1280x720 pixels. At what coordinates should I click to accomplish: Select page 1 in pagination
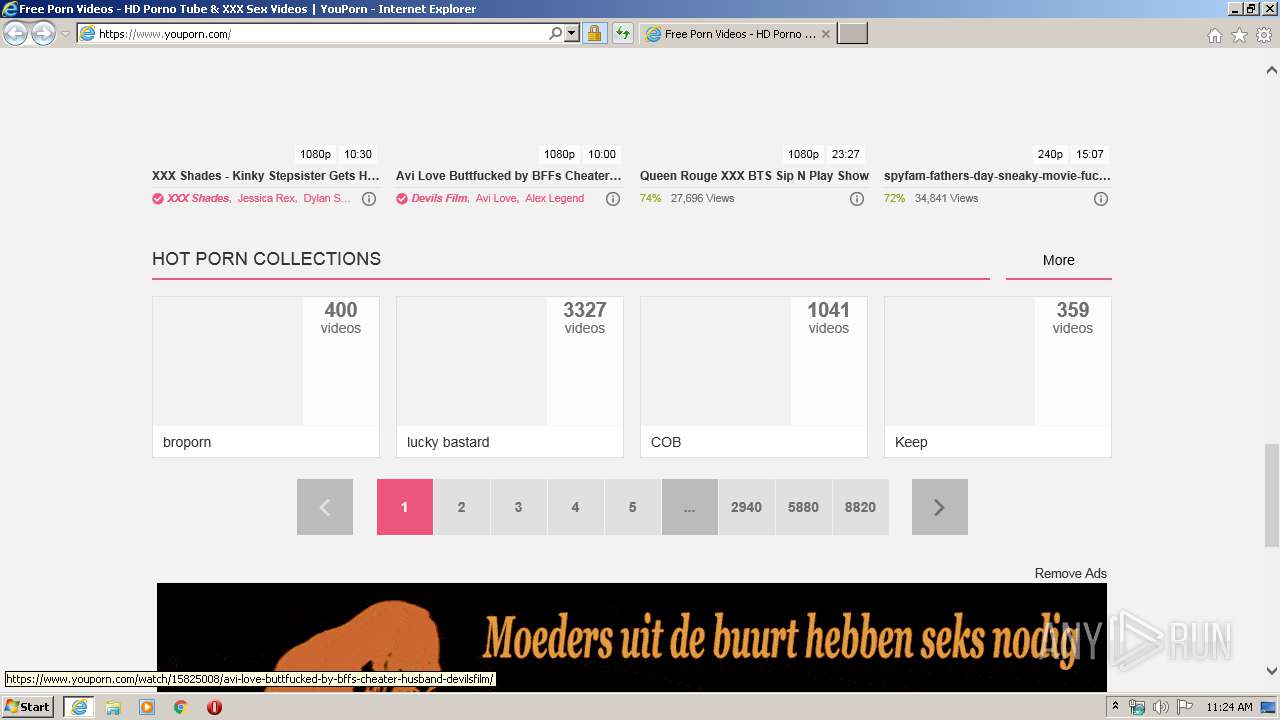click(x=405, y=507)
